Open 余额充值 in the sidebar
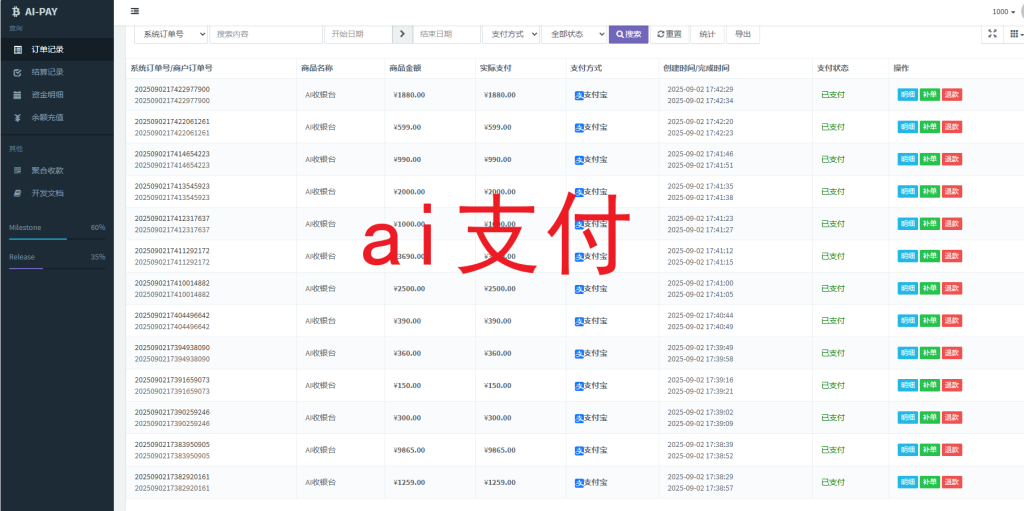The height and width of the screenshot is (511, 1024). (57, 118)
